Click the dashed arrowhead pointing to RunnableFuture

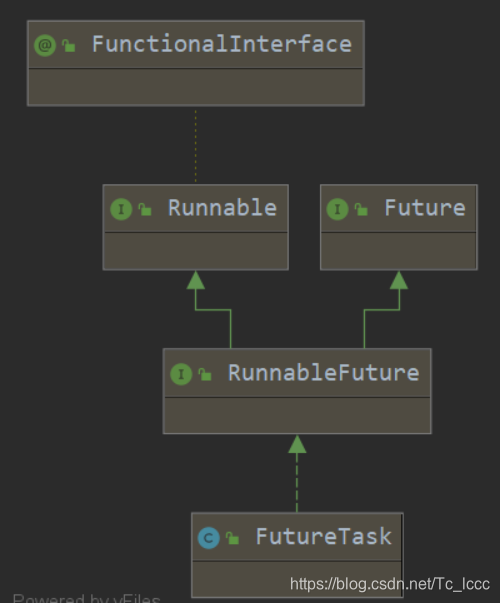[x=297, y=444]
